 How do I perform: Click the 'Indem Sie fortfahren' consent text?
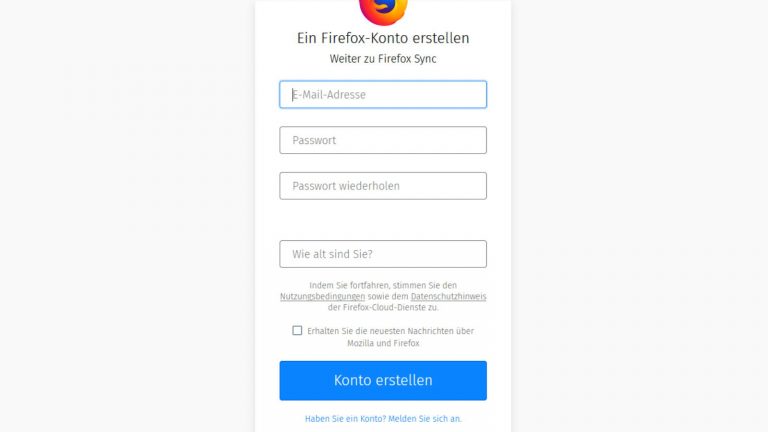pyautogui.click(x=383, y=286)
